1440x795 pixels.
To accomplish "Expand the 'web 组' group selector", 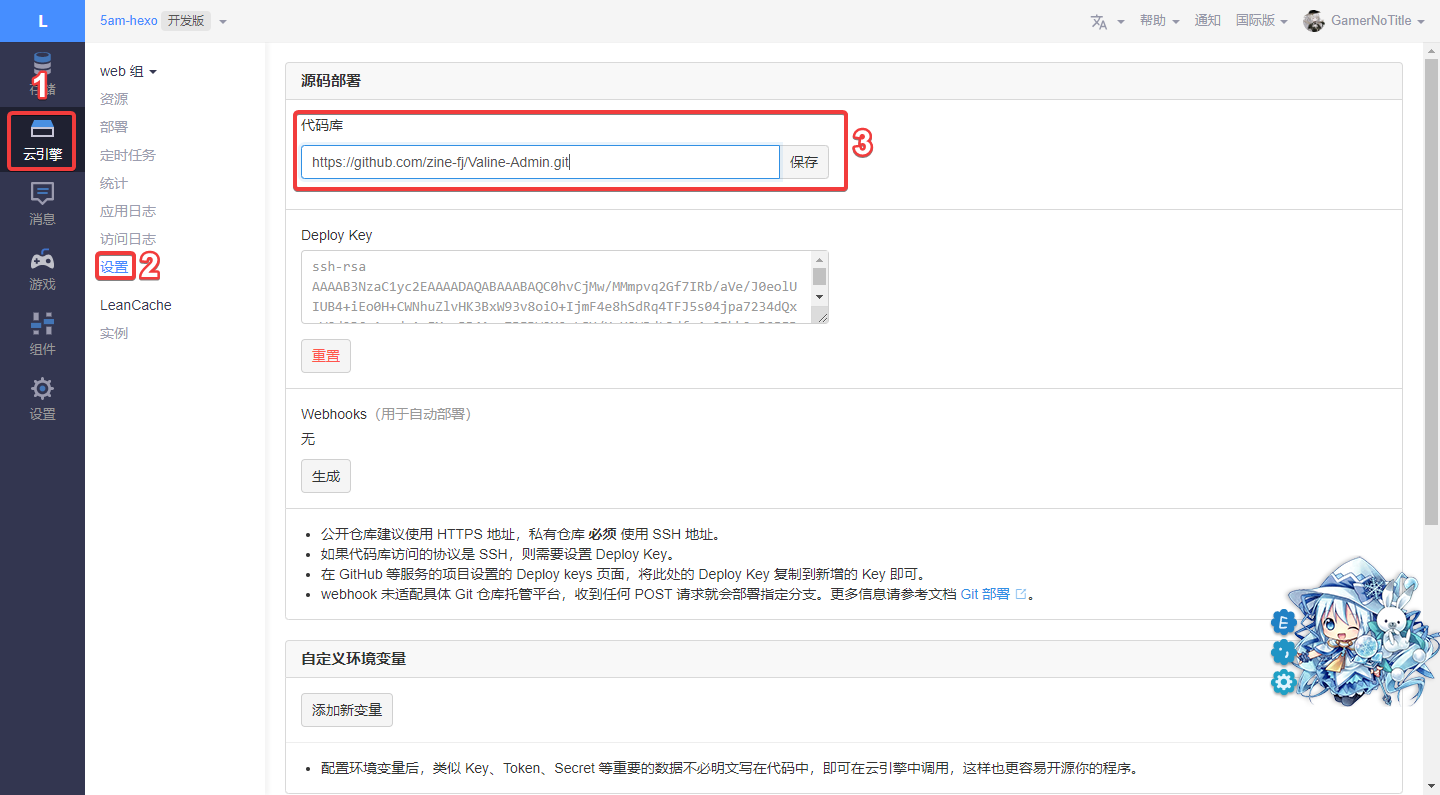I will click(128, 71).
